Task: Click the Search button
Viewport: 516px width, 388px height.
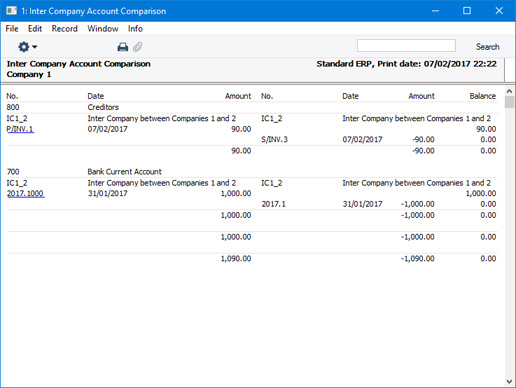Action: pos(488,47)
